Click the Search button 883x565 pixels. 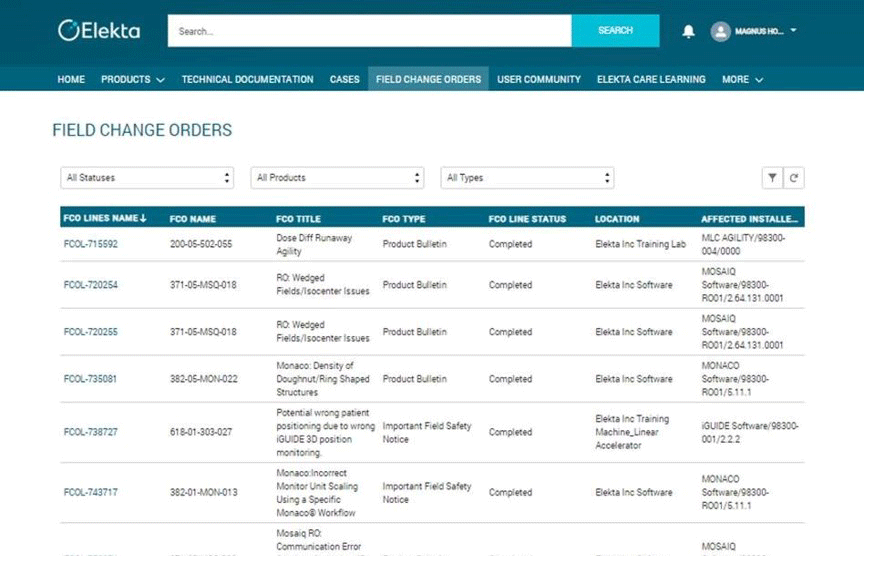616,30
